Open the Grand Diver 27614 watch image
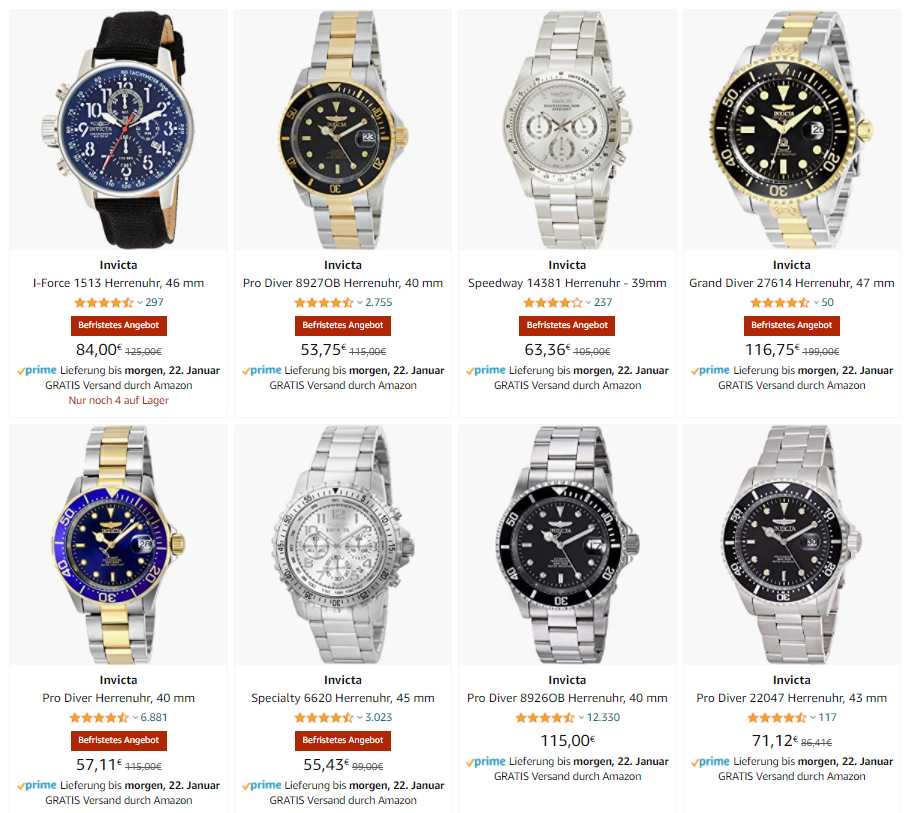This screenshot has width=910, height=813. [792, 130]
